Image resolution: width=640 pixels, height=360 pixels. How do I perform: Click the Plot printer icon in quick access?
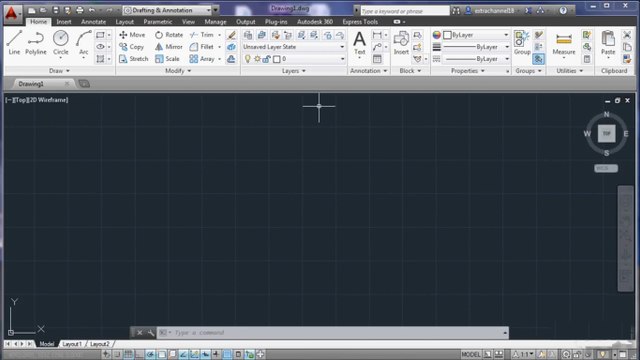80,10
